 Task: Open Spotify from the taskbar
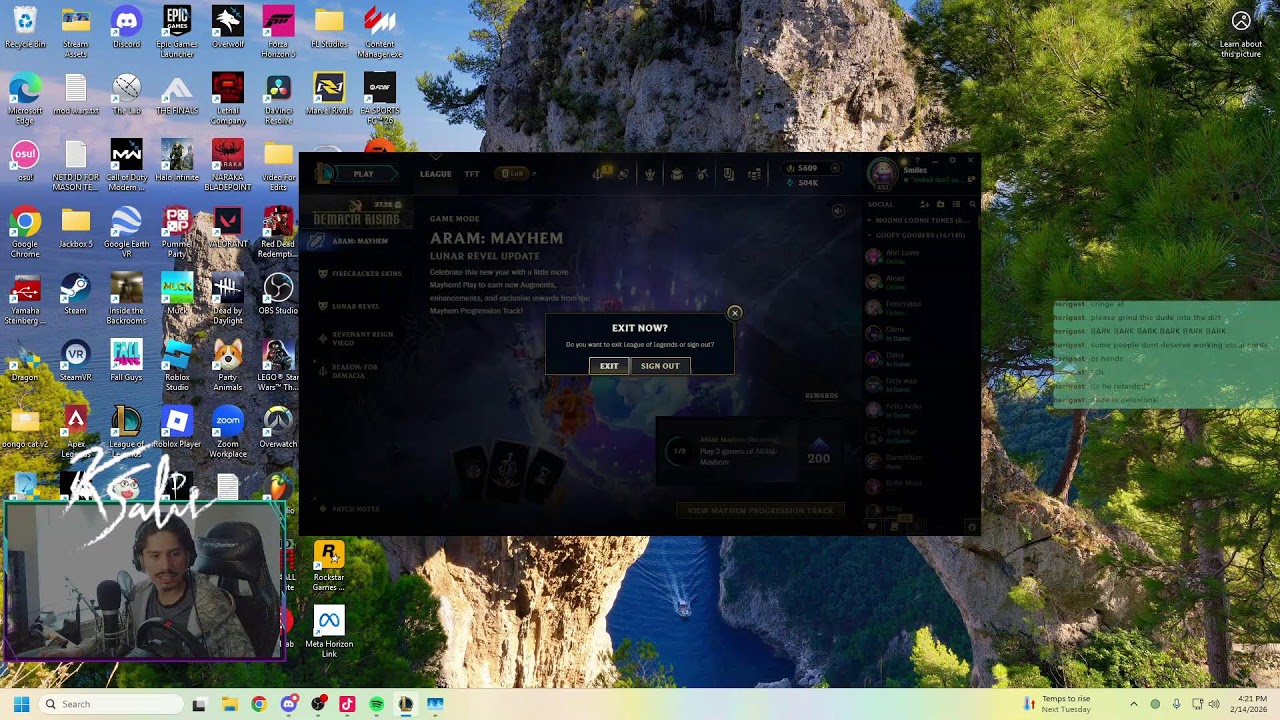[376, 704]
